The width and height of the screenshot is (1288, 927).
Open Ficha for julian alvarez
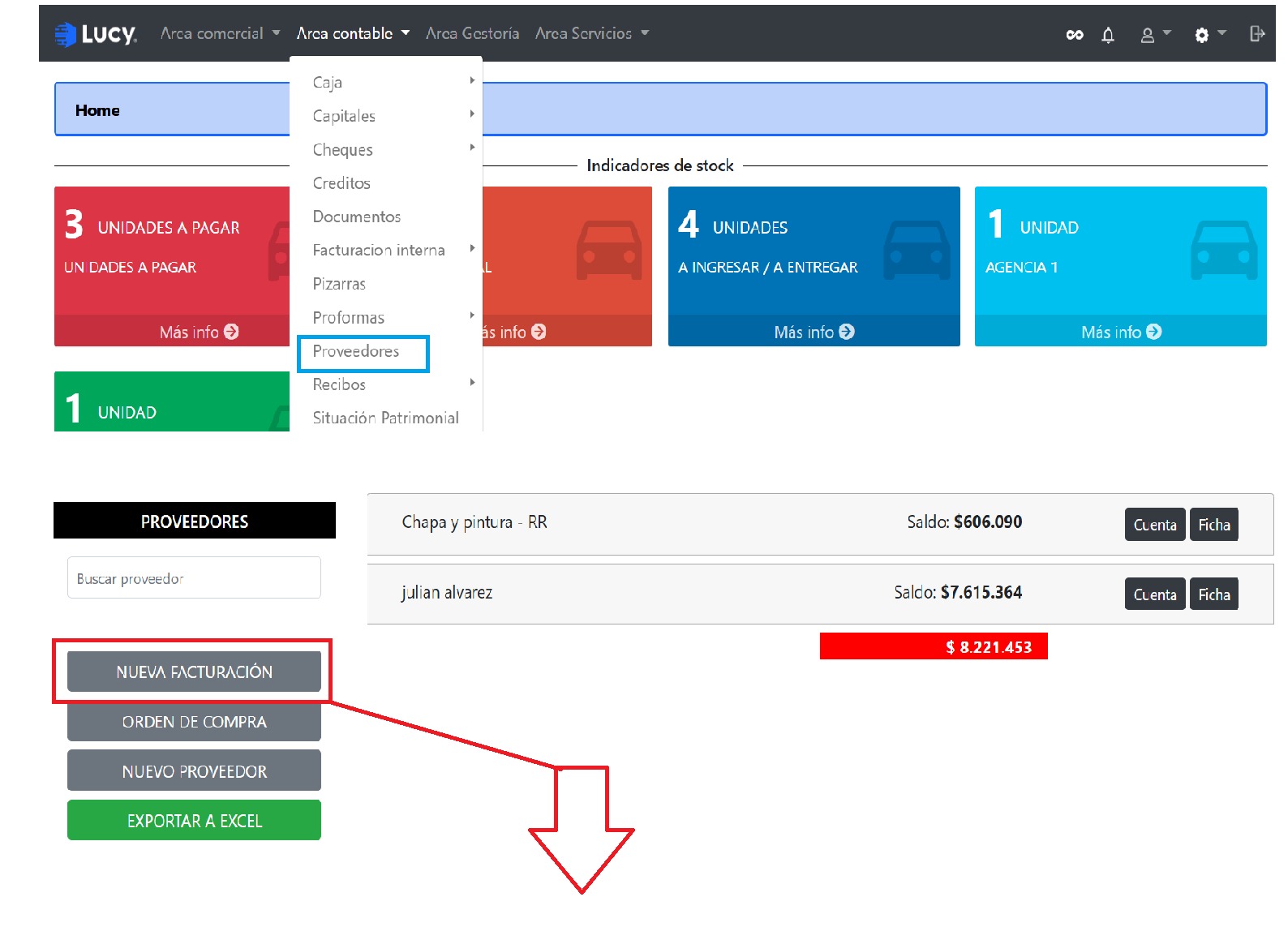pyautogui.click(x=1214, y=594)
